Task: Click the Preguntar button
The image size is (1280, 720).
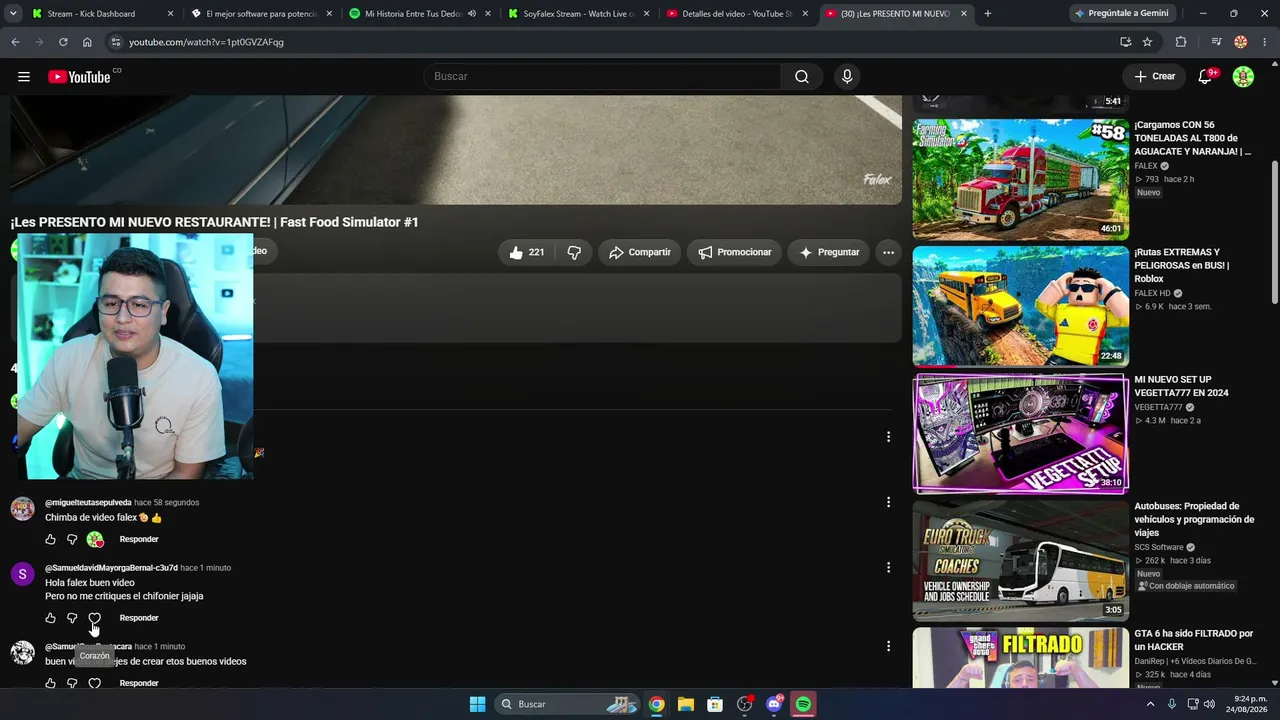Action: [829, 252]
